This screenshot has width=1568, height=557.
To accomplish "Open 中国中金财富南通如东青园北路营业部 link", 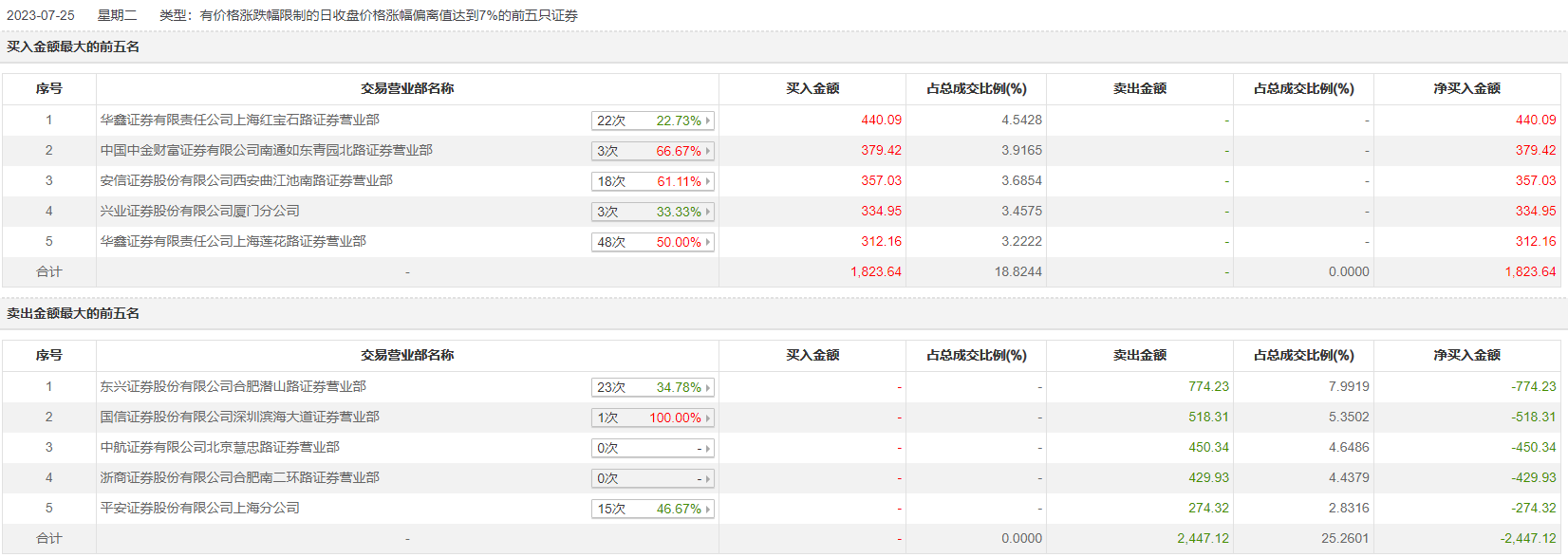I will point(267,150).
